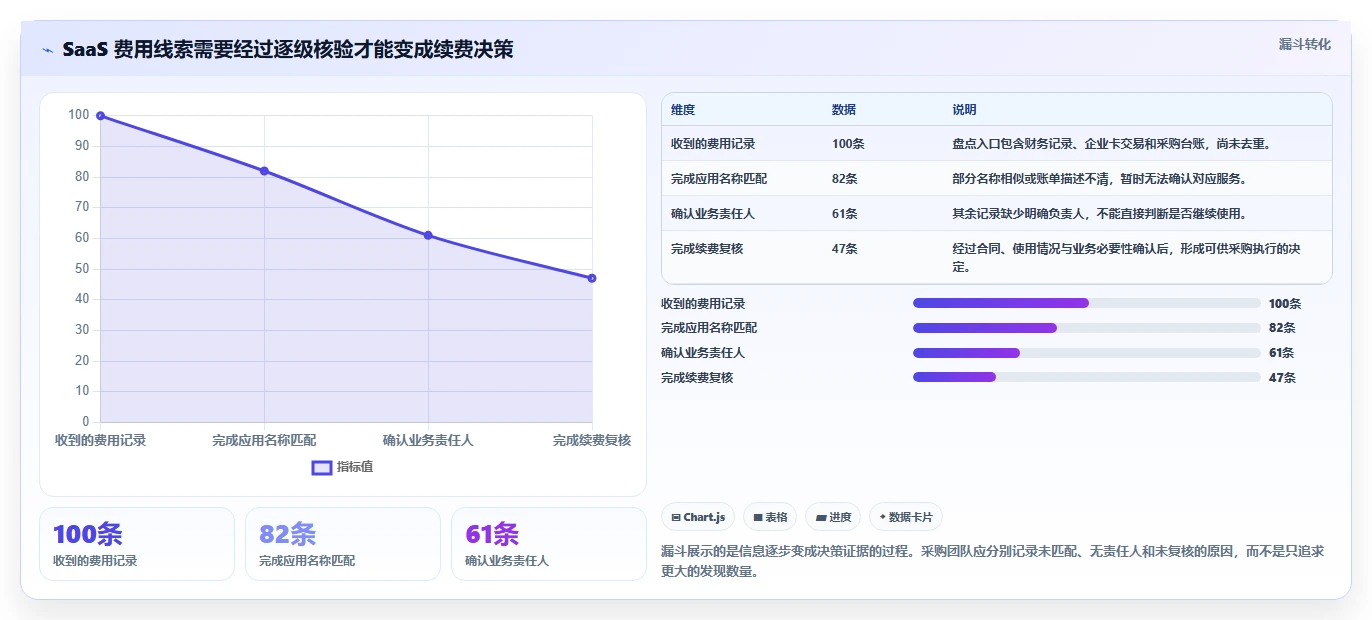The width and height of the screenshot is (1372, 620).
Task: Click the 完成续费复核 progress bar
Action: 1086,377
